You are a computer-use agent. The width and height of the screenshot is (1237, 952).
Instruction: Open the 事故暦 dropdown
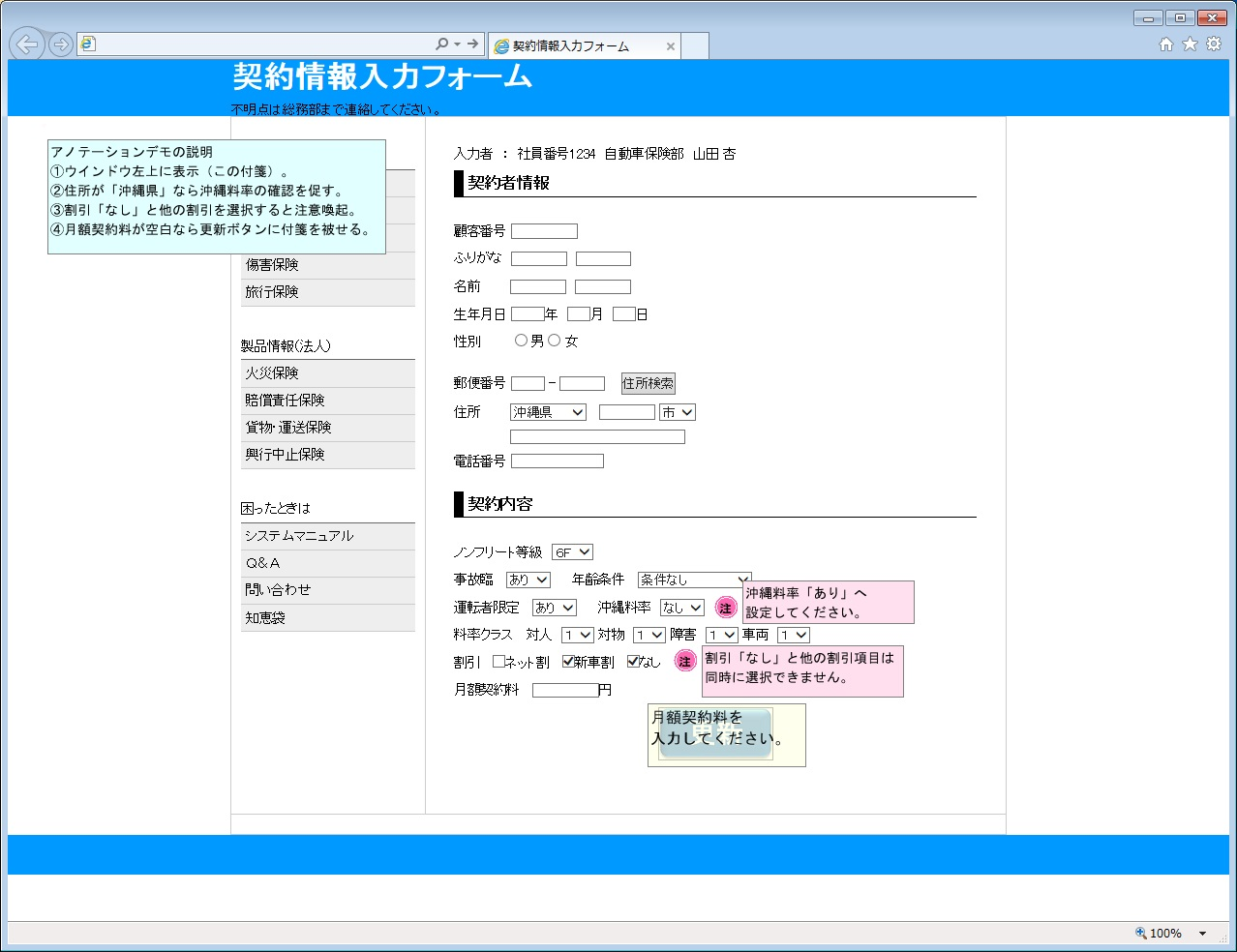point(528,580)
